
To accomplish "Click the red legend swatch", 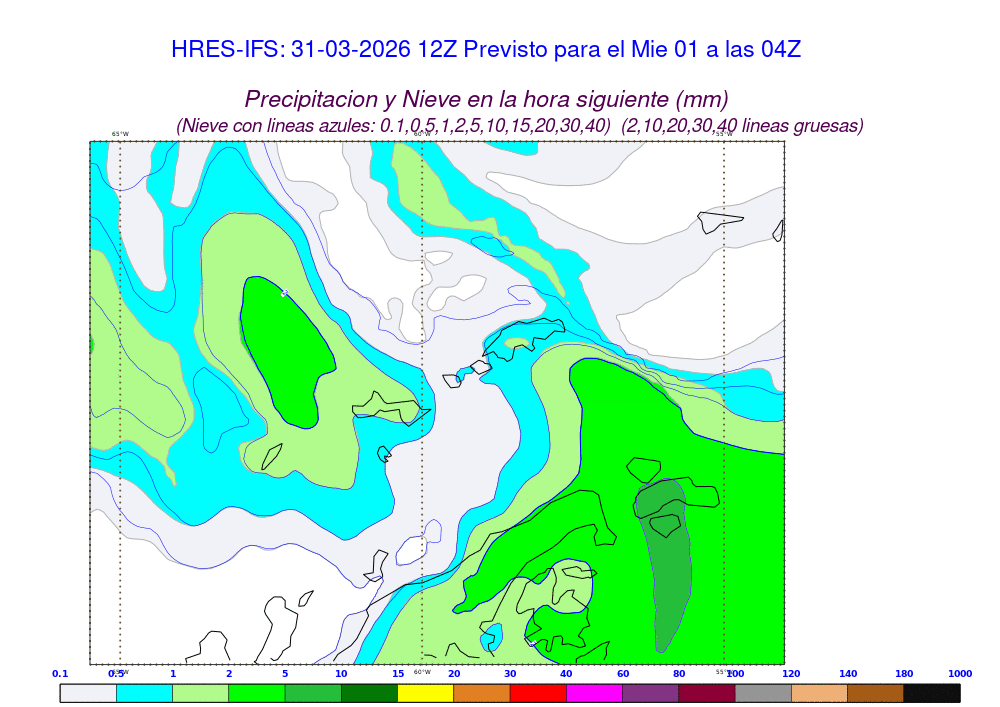I will click(x=538, y=692).
